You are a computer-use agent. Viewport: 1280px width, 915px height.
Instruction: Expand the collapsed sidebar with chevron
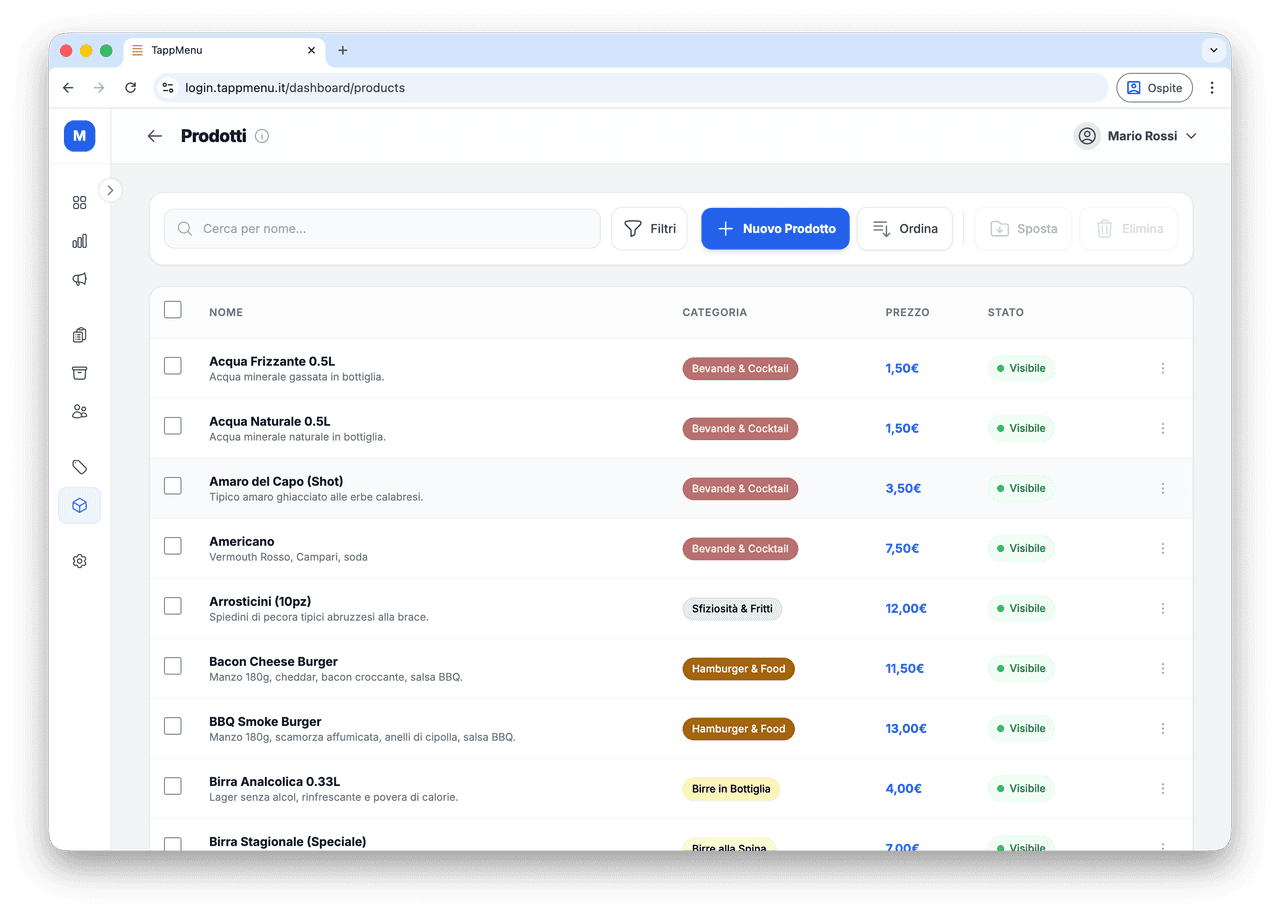pyautogui.click(x=110, y=190)
